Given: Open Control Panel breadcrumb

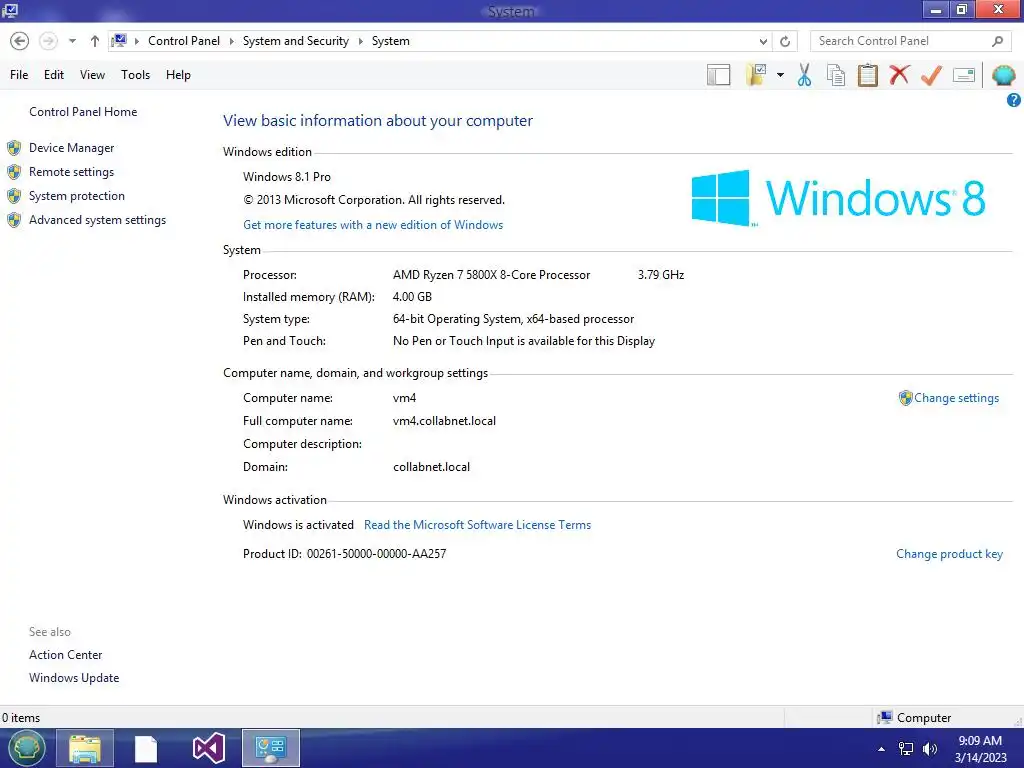Looking at the screenshot, I should pyautogui.click(x=184, y=41).
